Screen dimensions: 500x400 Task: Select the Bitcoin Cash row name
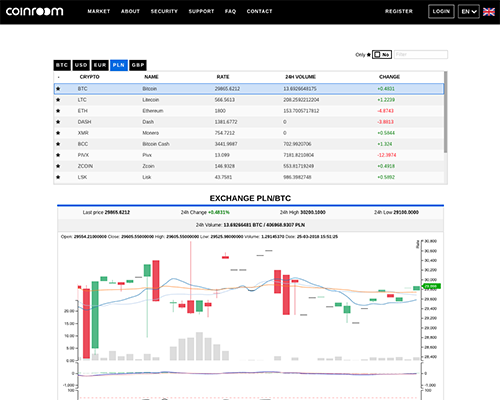coord(156,144)
